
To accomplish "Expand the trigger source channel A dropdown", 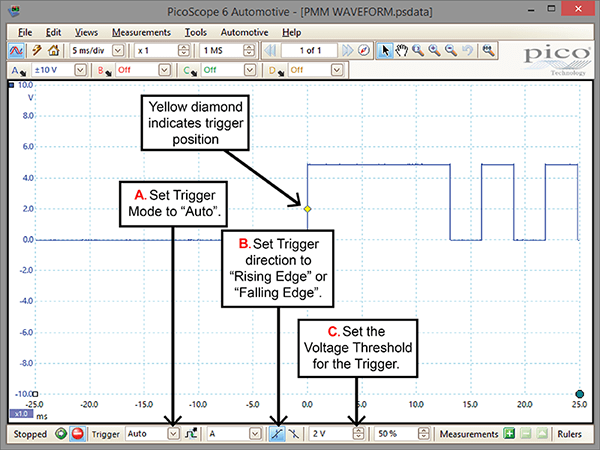I will coord(255,434).
